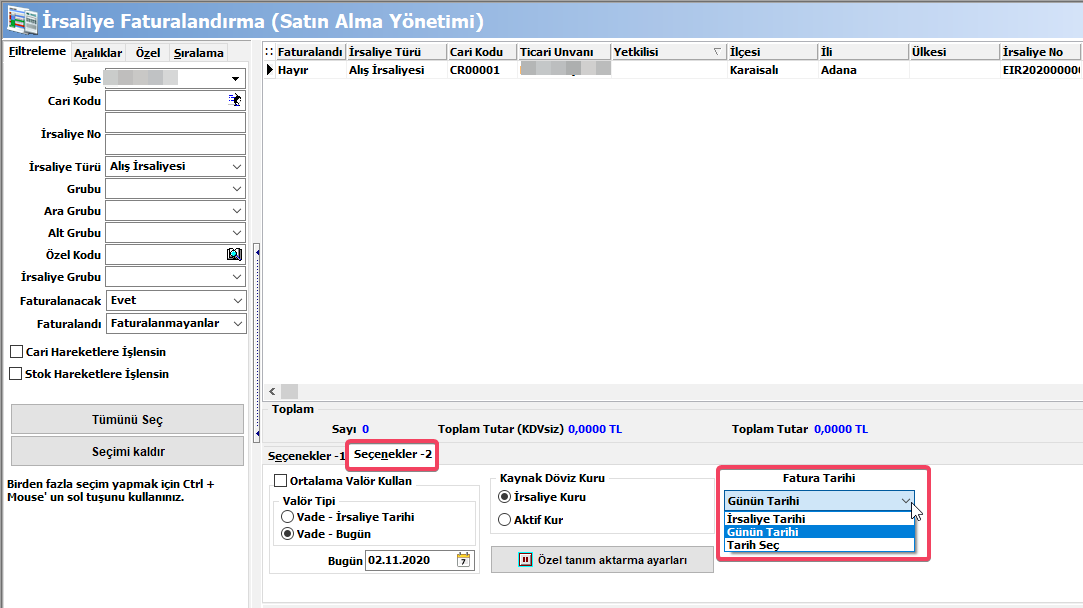Click the Ülkesi column header

coord(955,52)
